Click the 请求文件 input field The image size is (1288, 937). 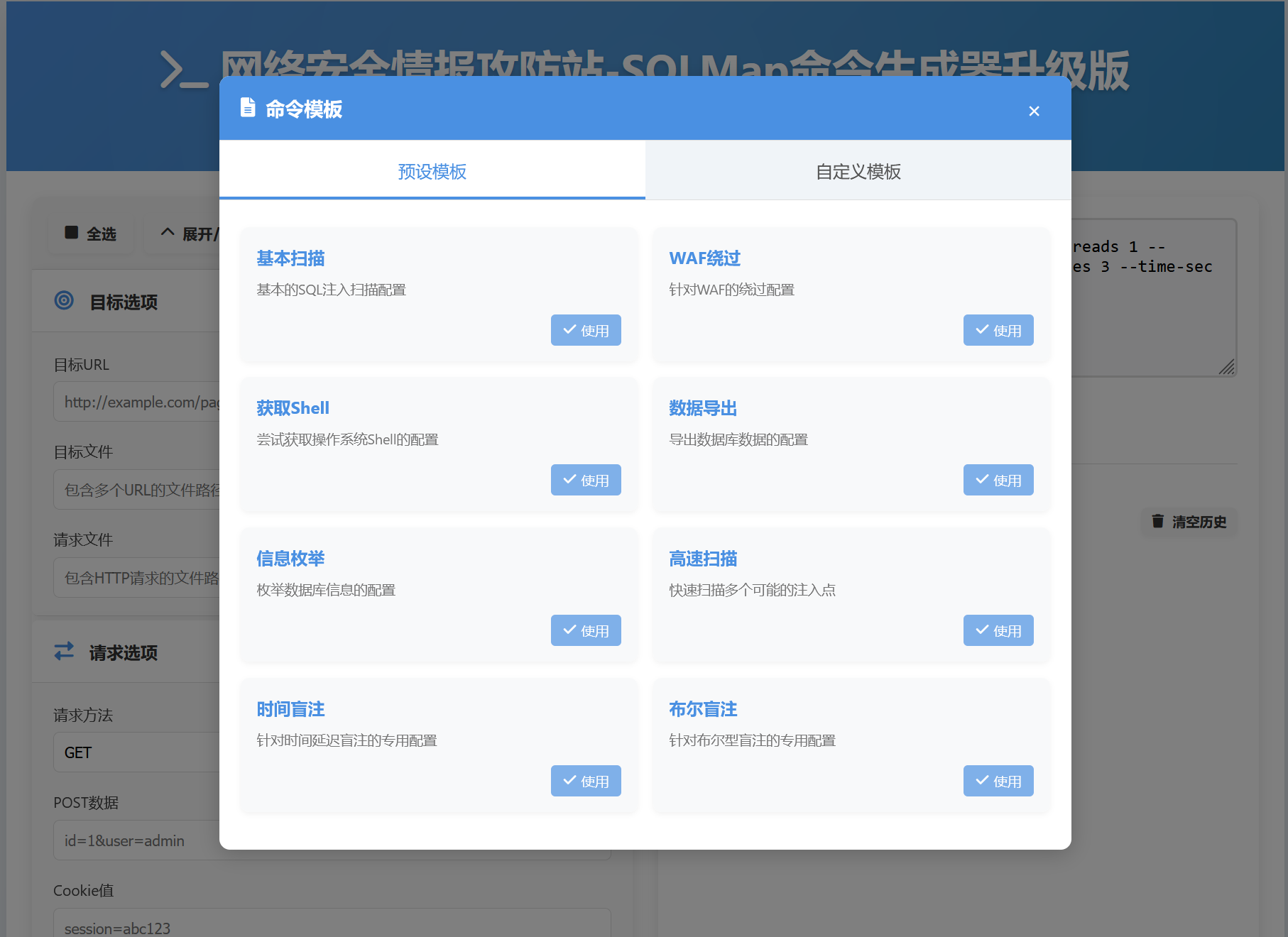[x=137, y=578]
